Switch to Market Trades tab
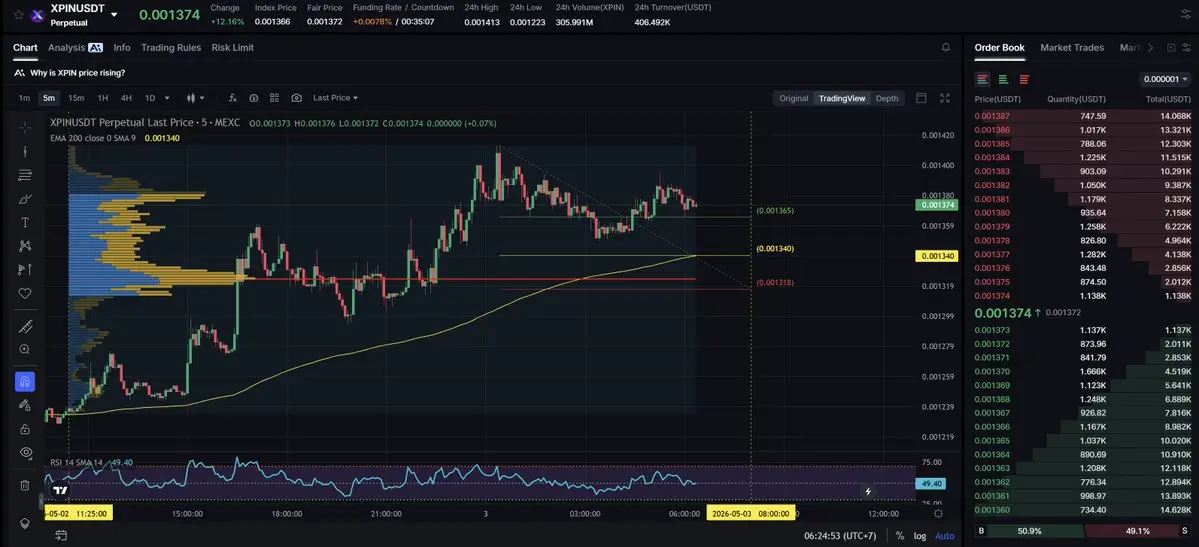 (1072, 47)
